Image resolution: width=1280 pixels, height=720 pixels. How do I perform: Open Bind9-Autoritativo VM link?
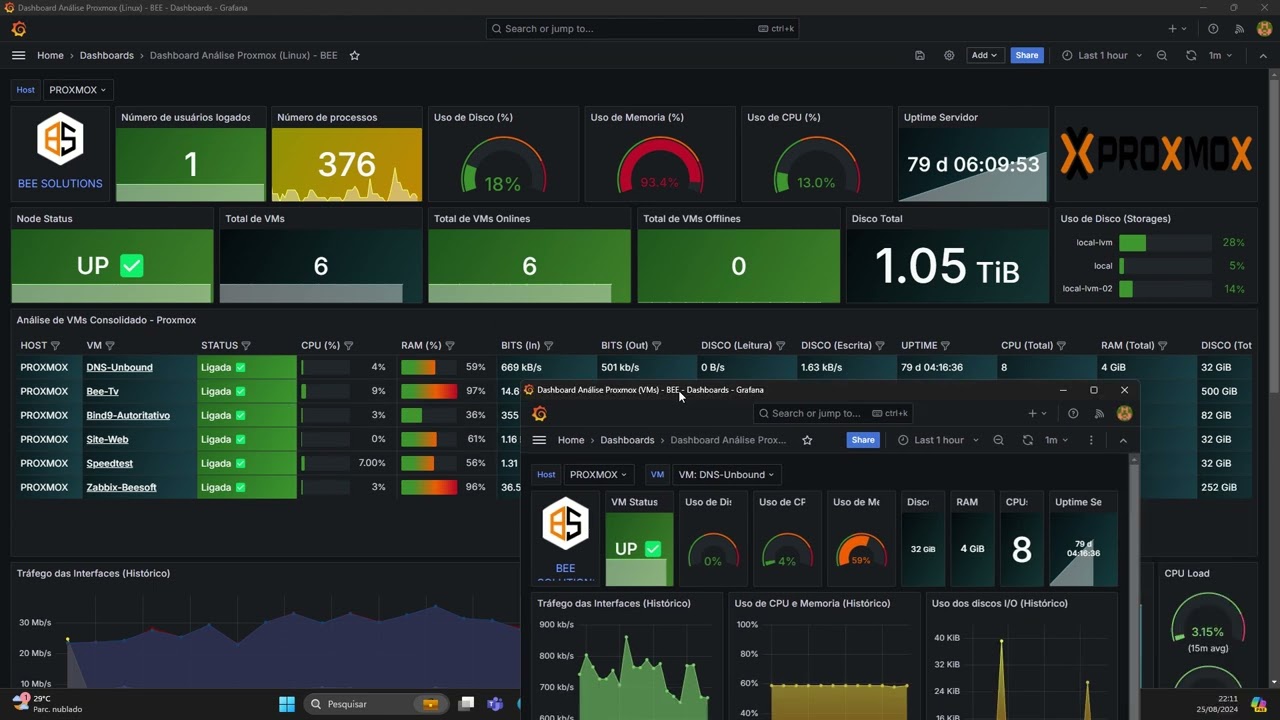click(x=128, y=415)
